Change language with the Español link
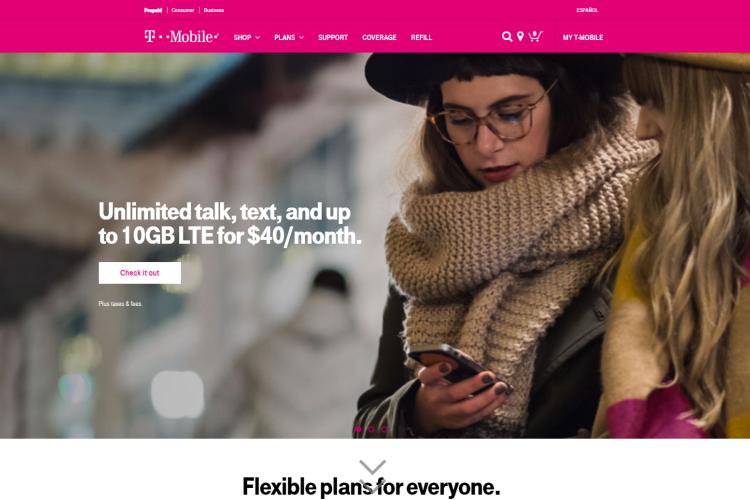The height and width of the screenshot is (500, 750). point(587,10)
